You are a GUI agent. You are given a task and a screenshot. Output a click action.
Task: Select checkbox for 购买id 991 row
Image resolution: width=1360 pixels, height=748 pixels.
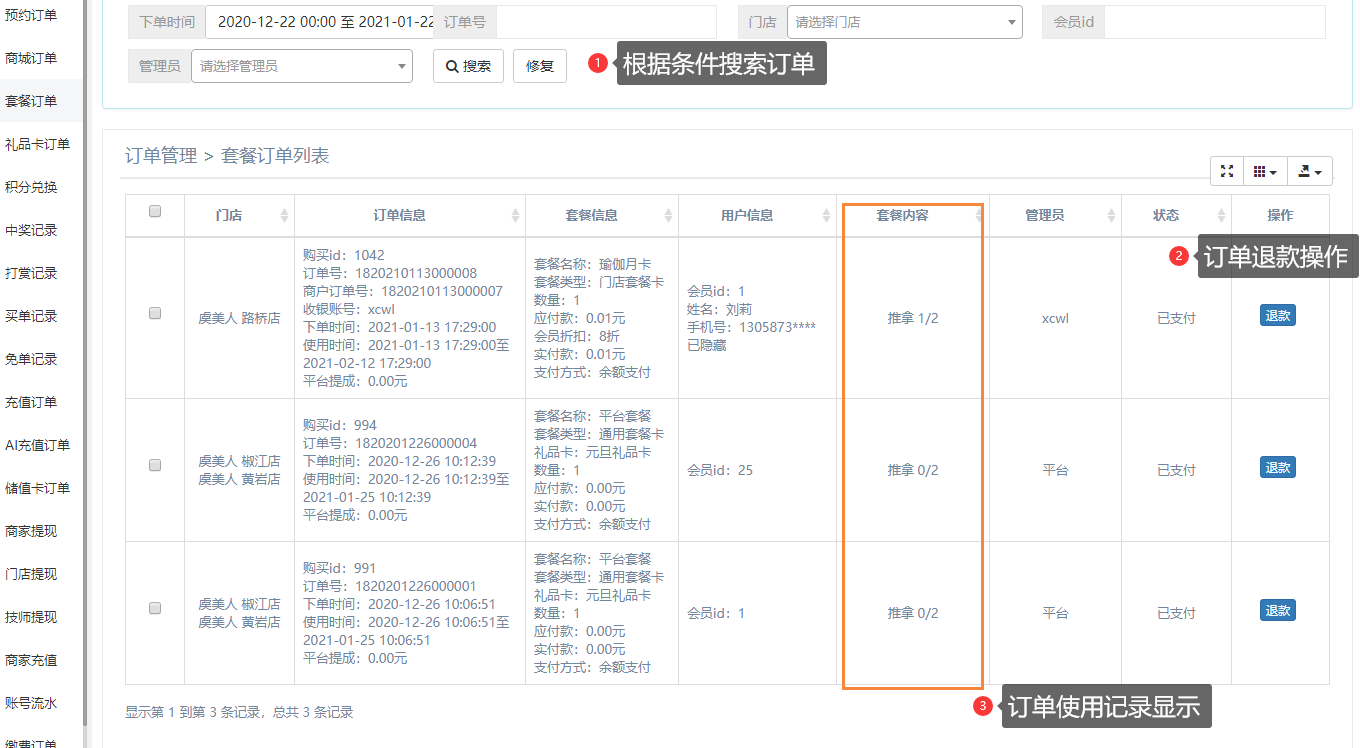(155, 608)
